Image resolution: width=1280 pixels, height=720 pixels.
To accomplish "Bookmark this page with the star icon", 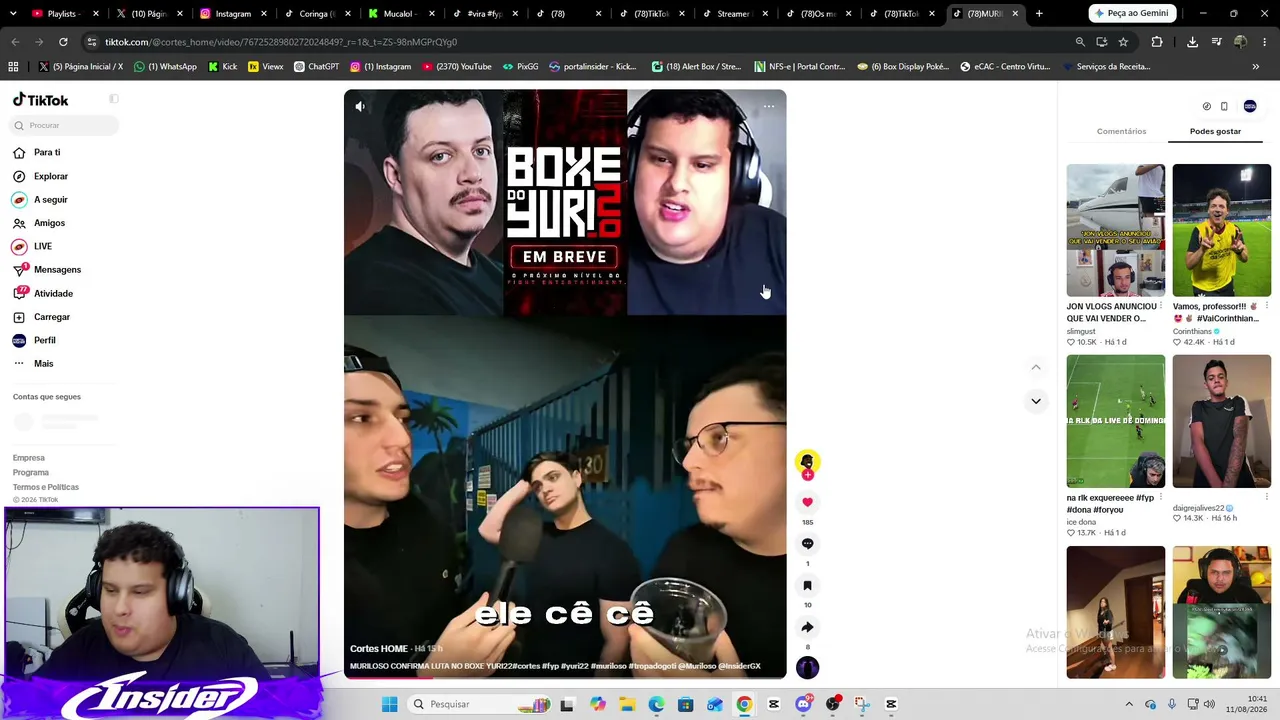I will coord(1123,42).
